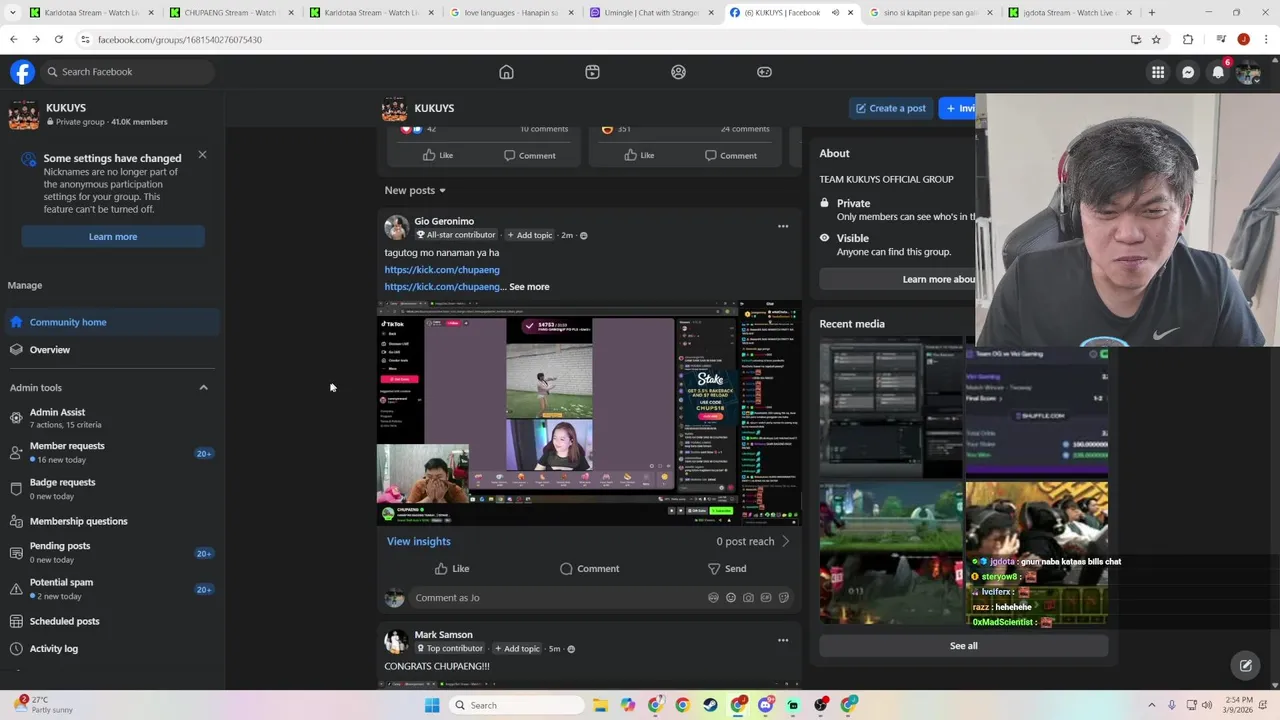Open the Facebook menu grid icon
Viewport: 1280px width, 720px height.
point(1158,72)
